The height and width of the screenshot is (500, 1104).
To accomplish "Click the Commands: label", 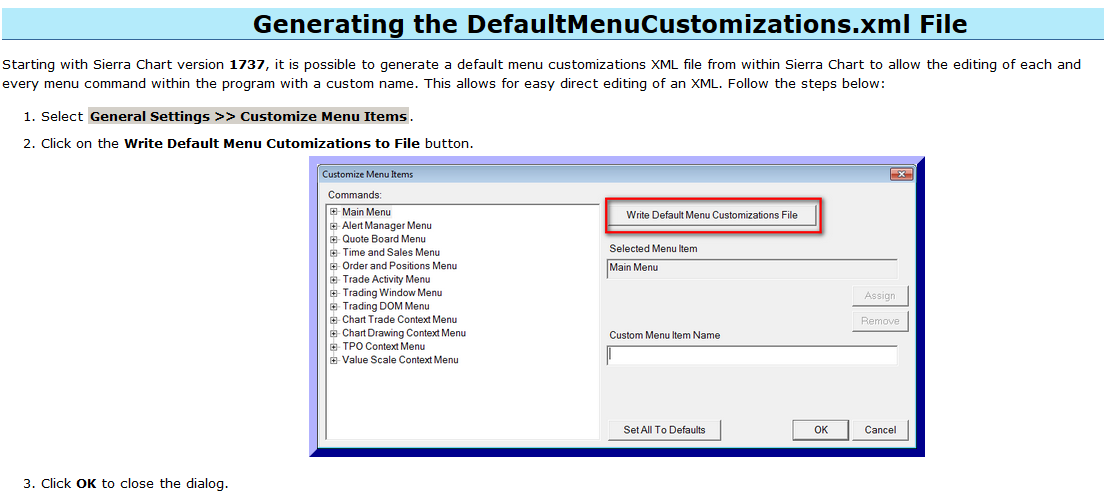I will coord(355,194).
